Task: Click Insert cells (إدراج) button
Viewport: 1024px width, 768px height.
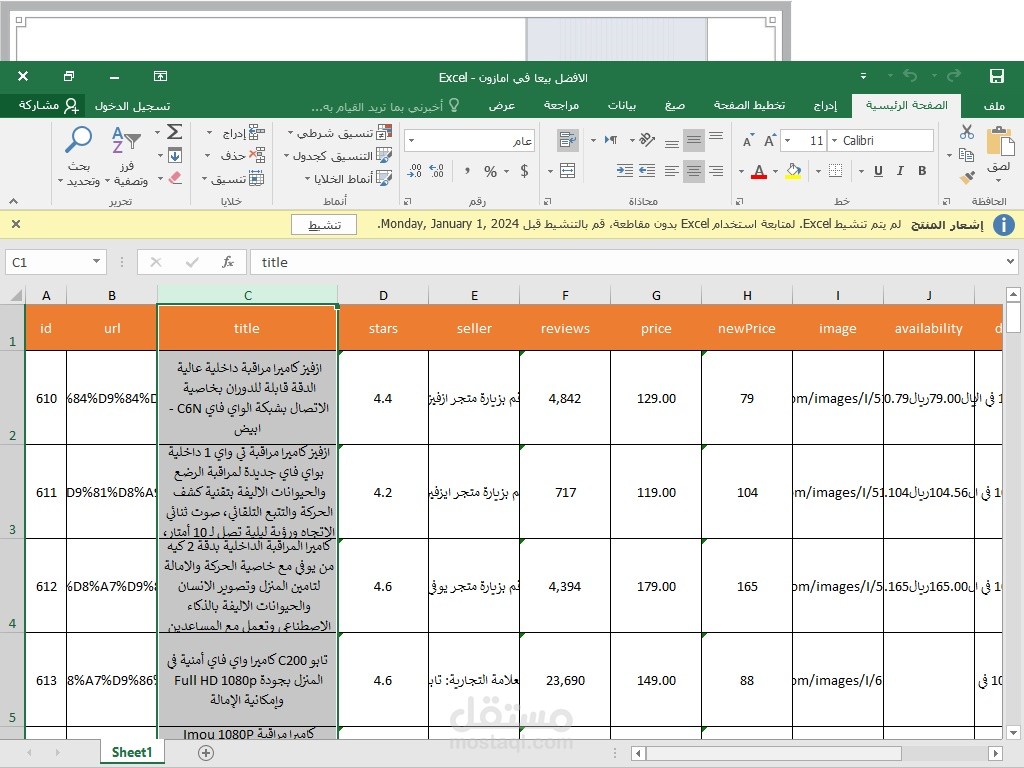Action: click(x=235, y=133)
